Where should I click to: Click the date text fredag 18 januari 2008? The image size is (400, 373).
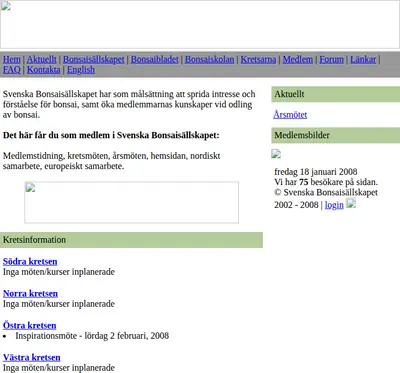(x=316, y=172)
